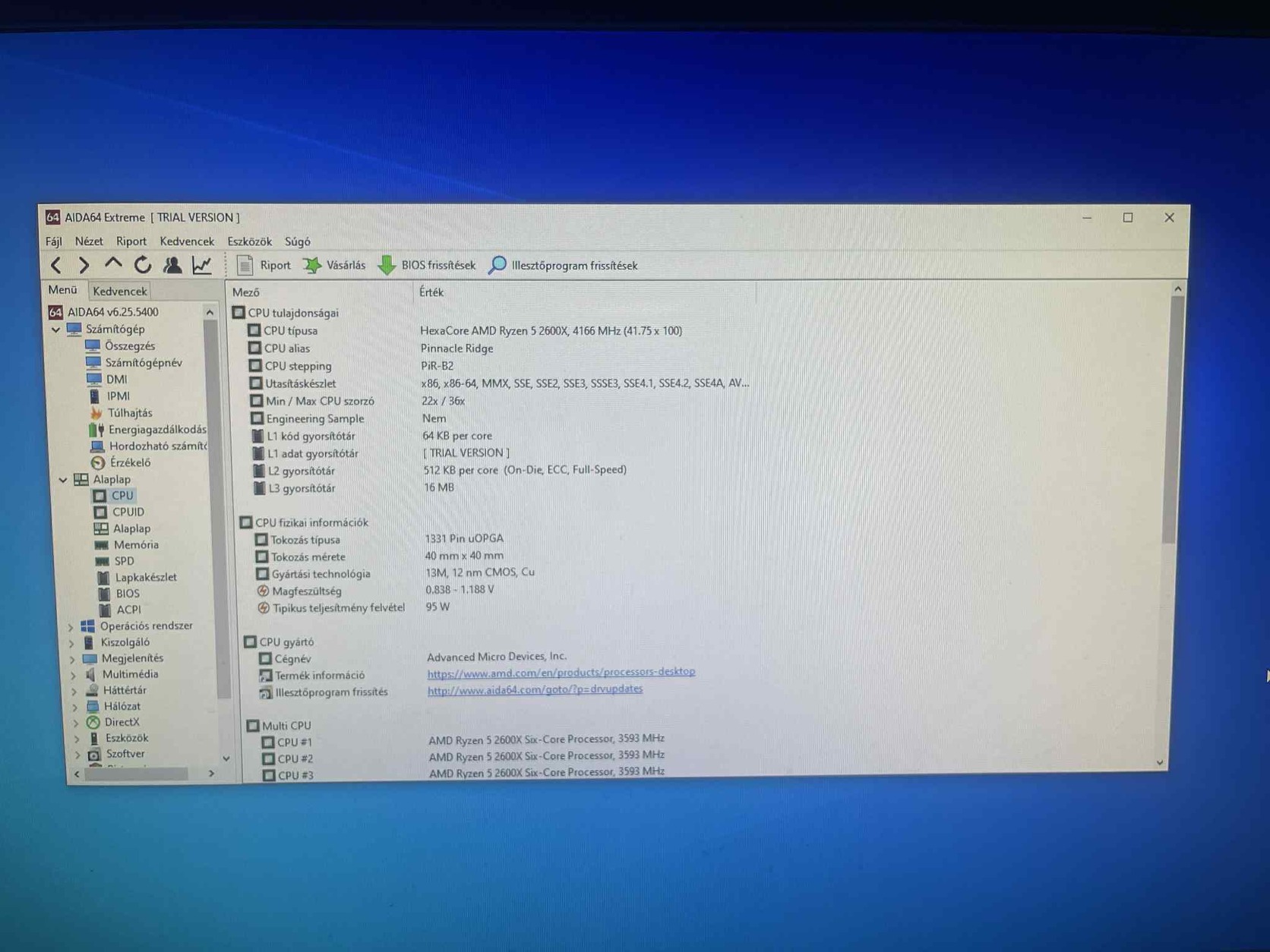Viewport: 1270px width, 952px height.
Task: Expand the Kiszolgáló tree node
Action: tap(71, 643)
